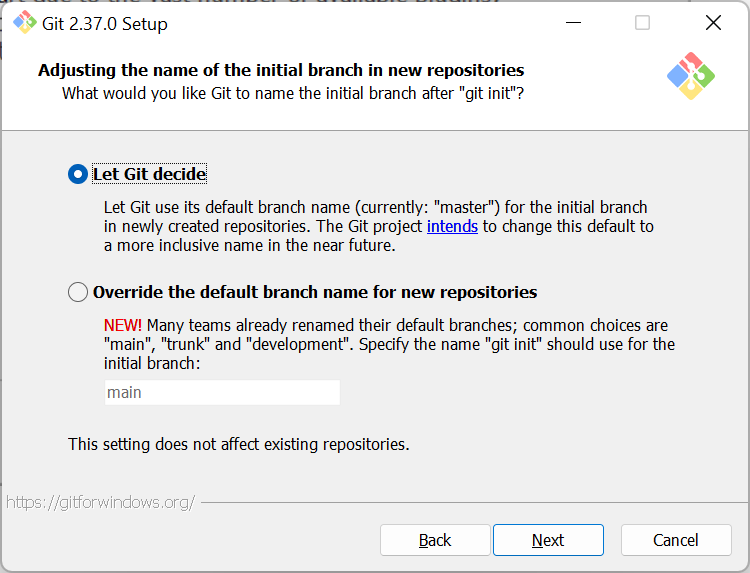Cancel the Git setup
This screenshot has height=573, width=750.
pyautogui.click(x=676, y=540)
